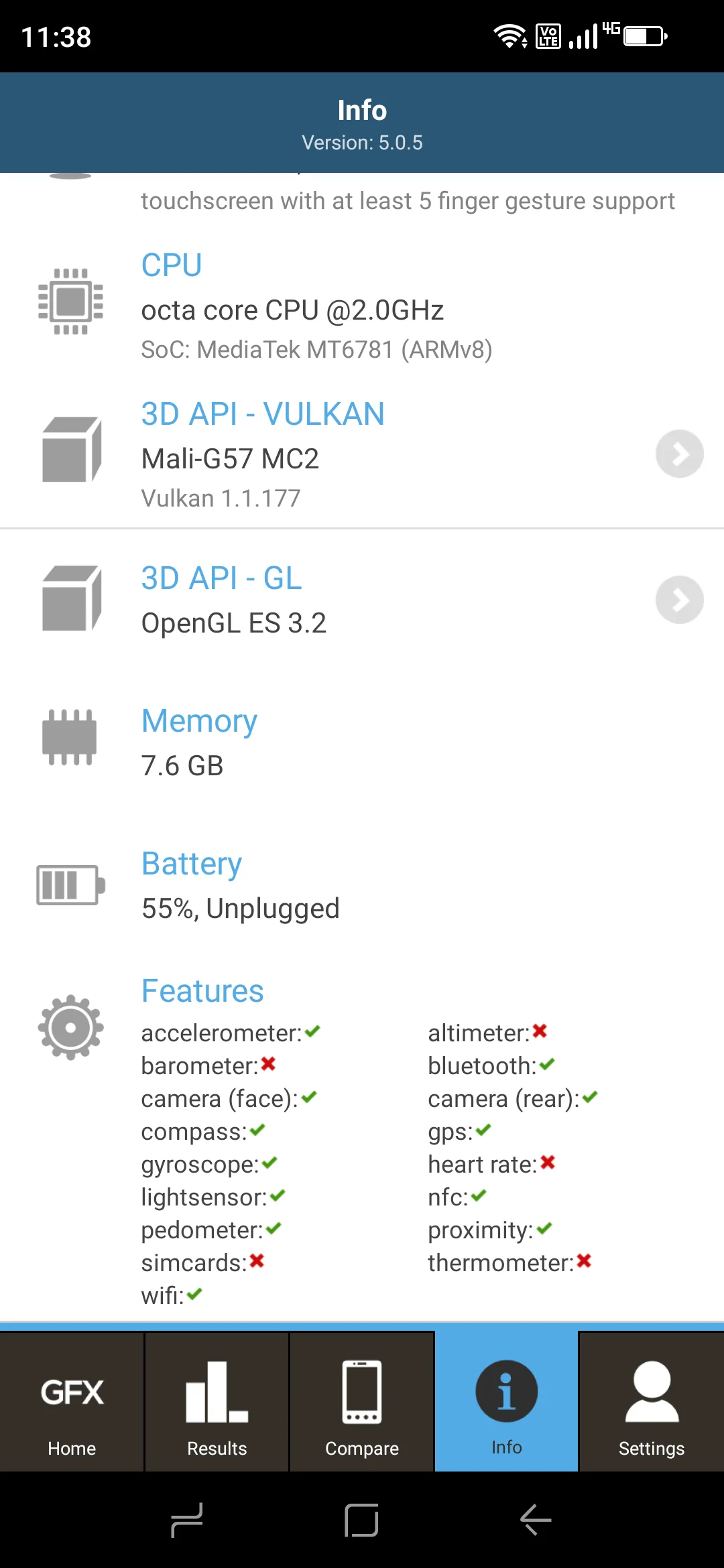Open the Compare tab
The width and height of the screenshot is (724, 1568).
[361, 1402]
